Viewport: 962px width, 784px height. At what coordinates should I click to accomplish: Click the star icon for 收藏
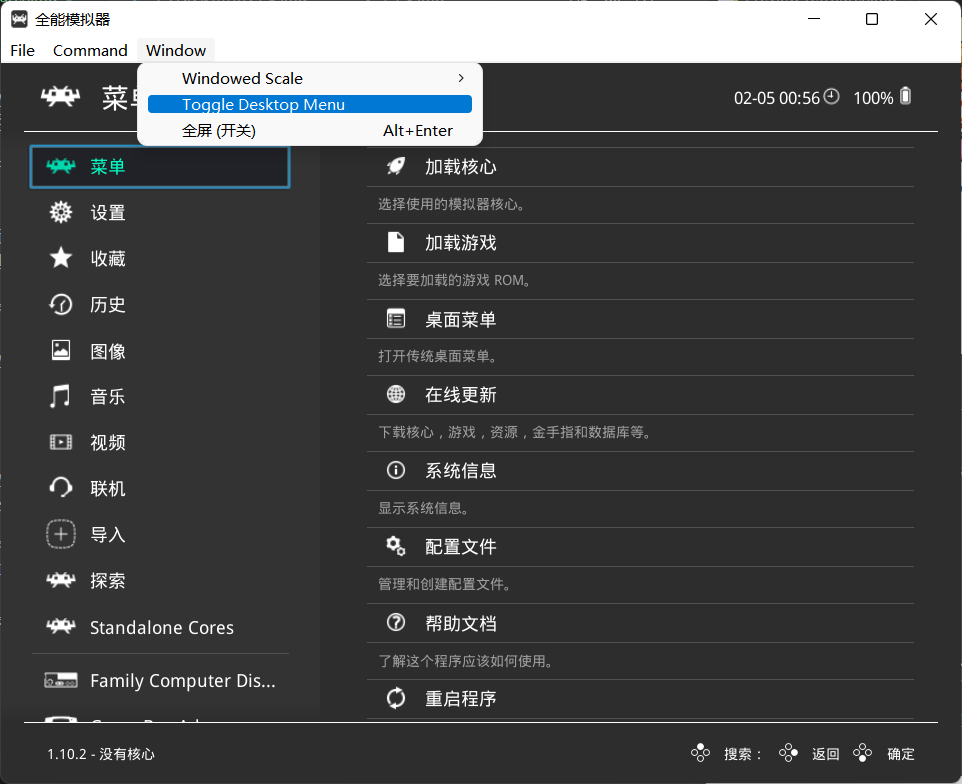tap(61, 258)
